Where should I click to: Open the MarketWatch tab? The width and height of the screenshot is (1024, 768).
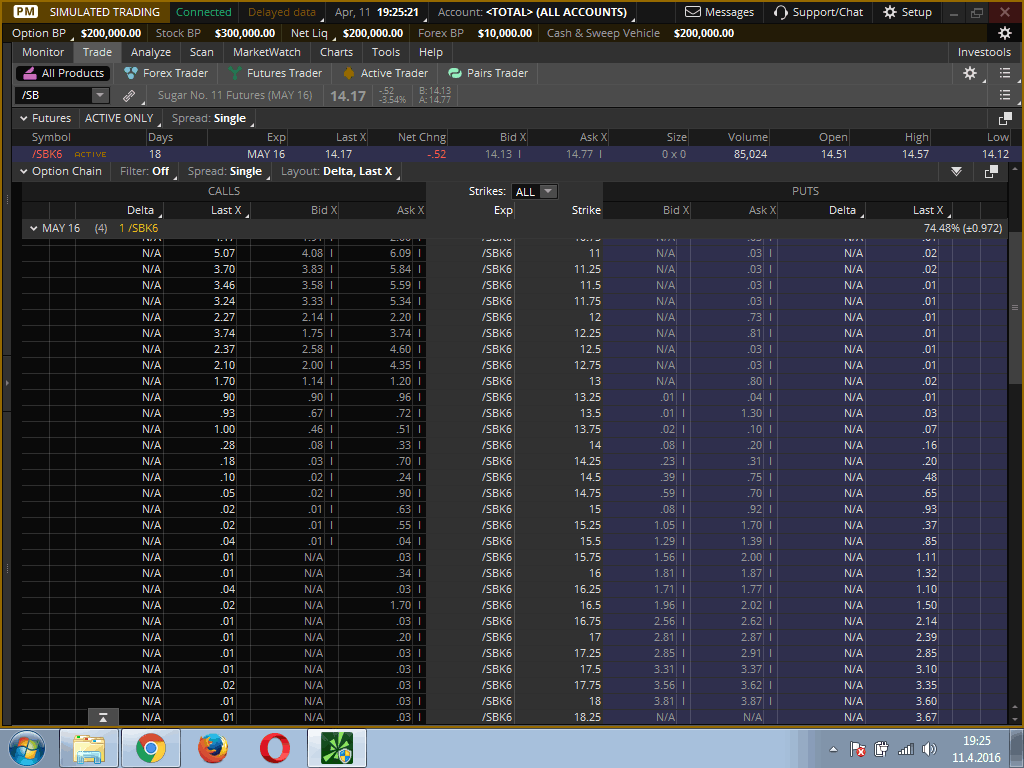pyautogui.click(x=267, y=52)
